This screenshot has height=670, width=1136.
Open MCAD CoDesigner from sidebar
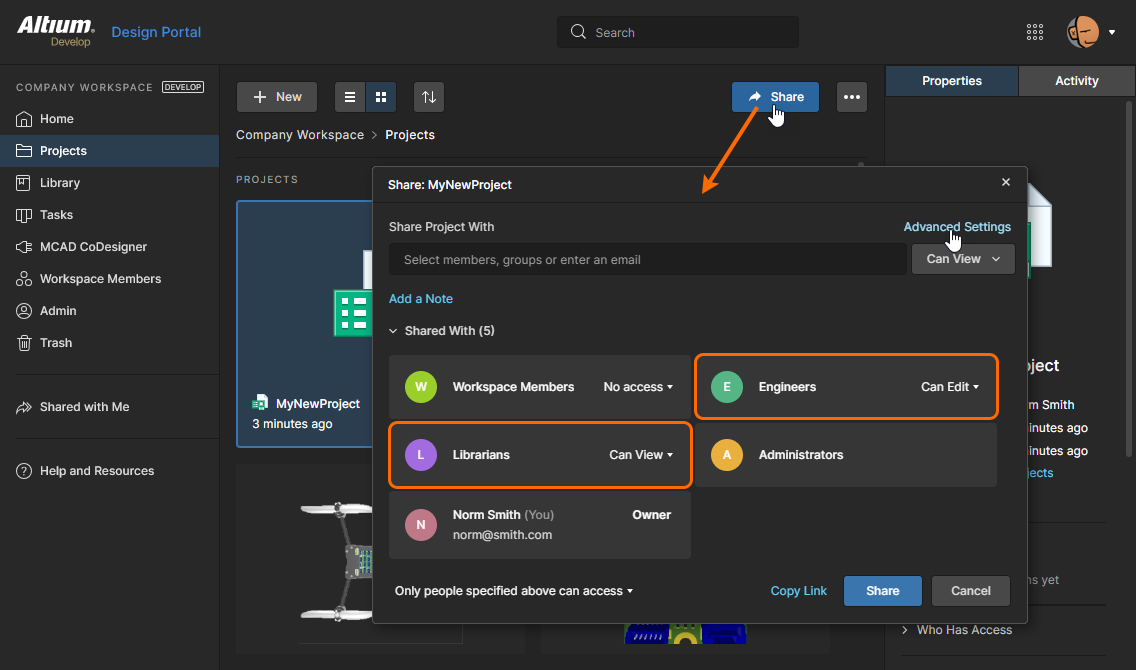pos(93,247)
